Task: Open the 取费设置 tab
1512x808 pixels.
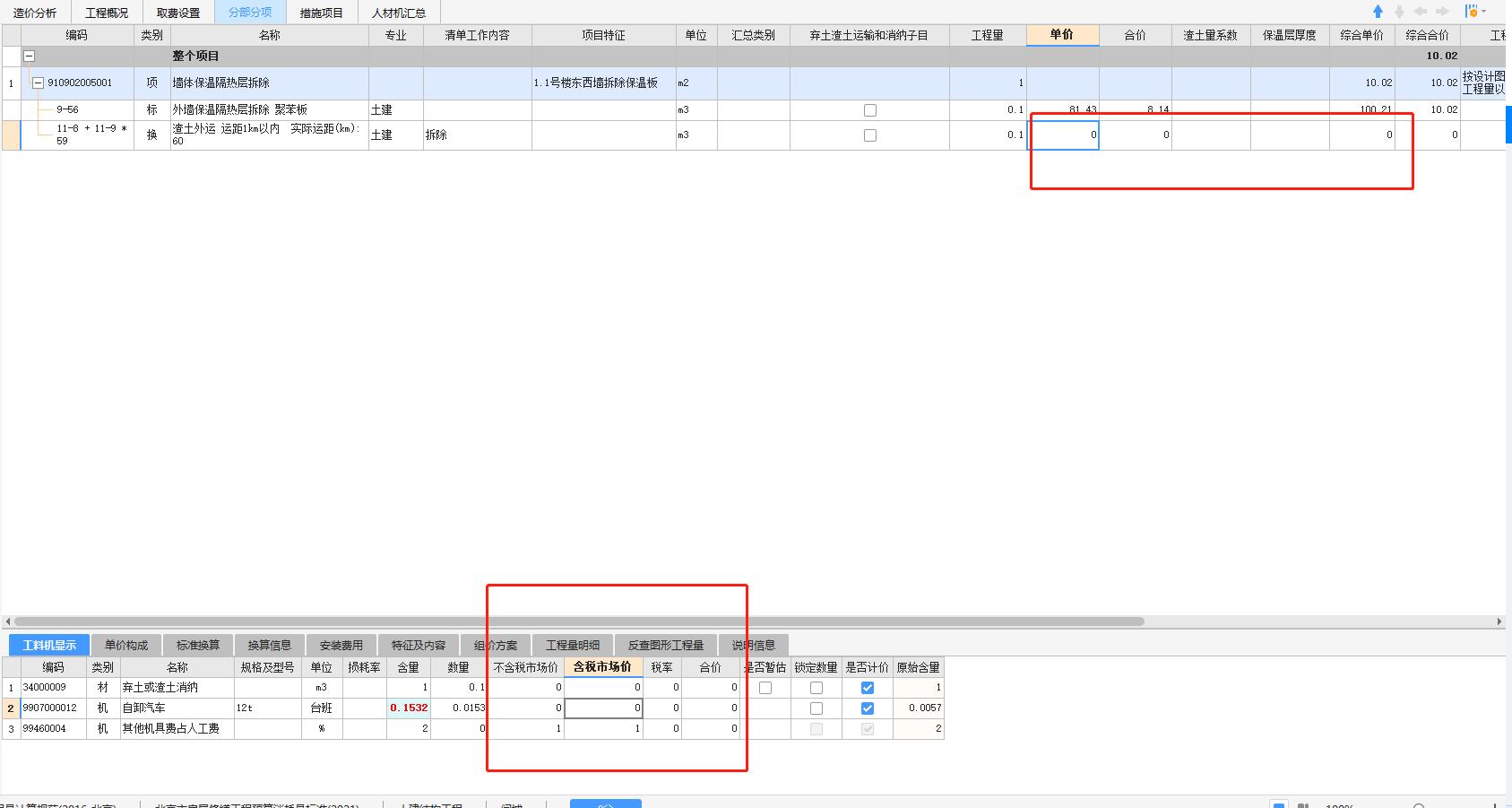Action: (x=178, y=13)
